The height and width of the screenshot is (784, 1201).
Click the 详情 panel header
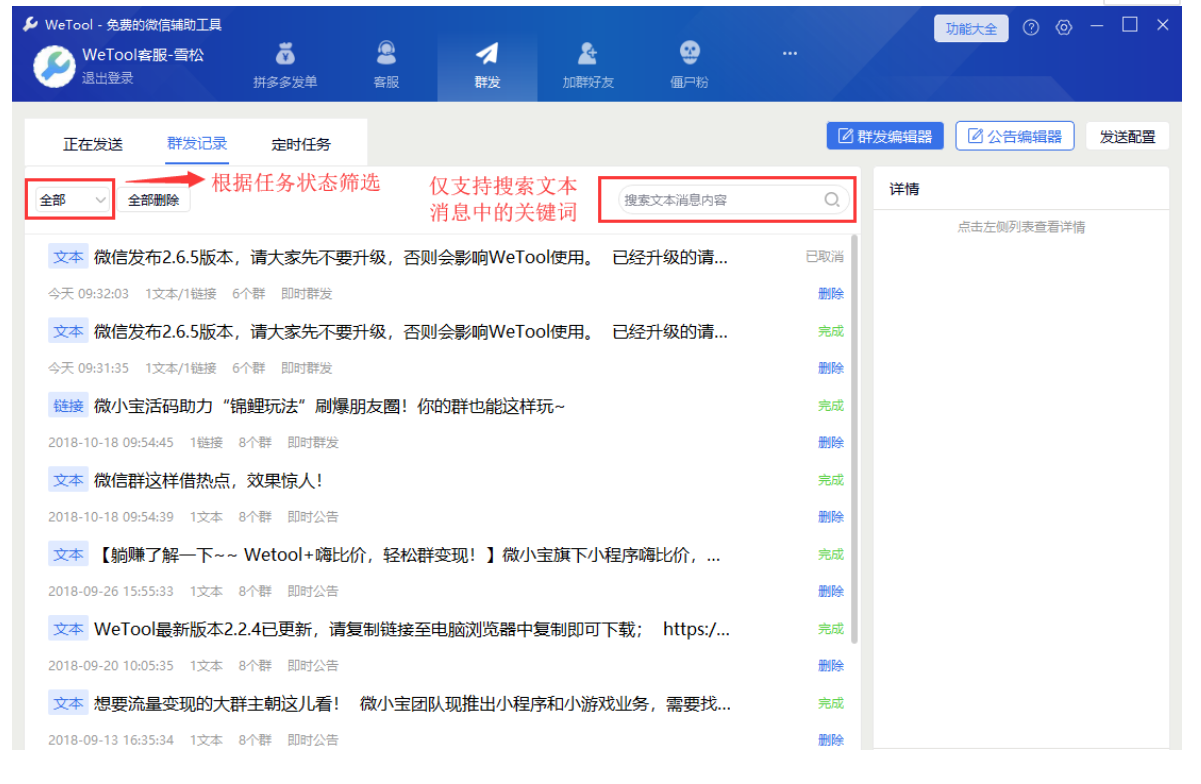[x=904, y=189]
